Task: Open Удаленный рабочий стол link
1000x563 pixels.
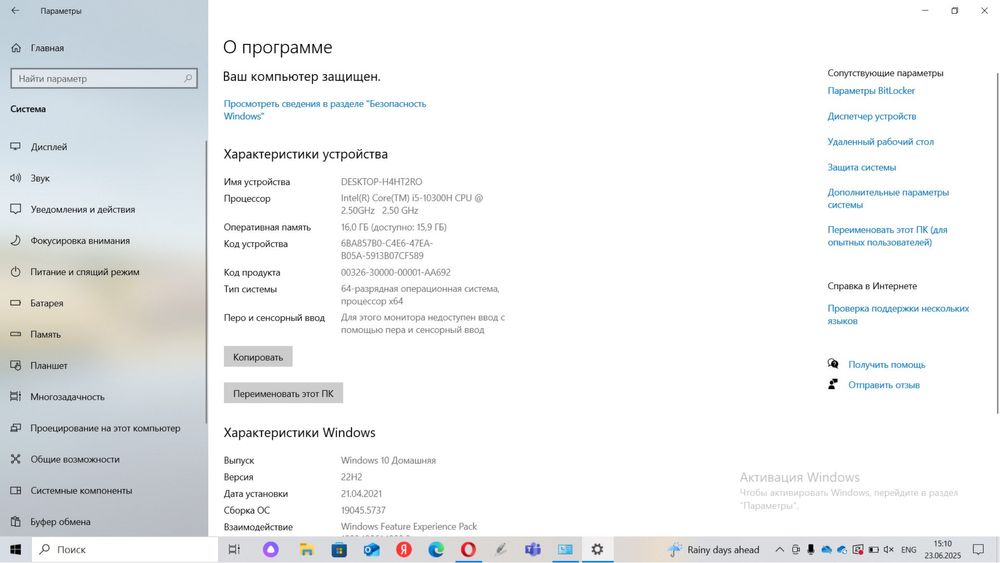Action: [881, 142]
